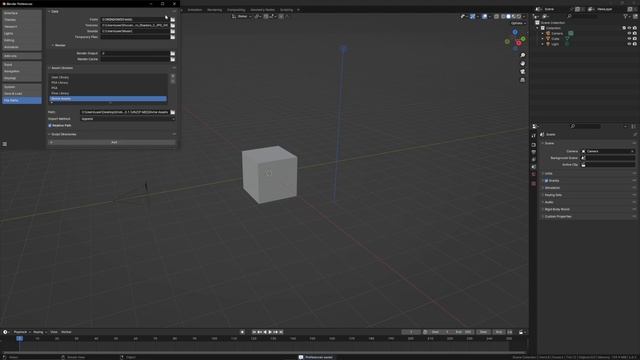Screen dimensions: 640x360
Task: Open the Playback menu in timeline
Action: click(x=22, y=332)
